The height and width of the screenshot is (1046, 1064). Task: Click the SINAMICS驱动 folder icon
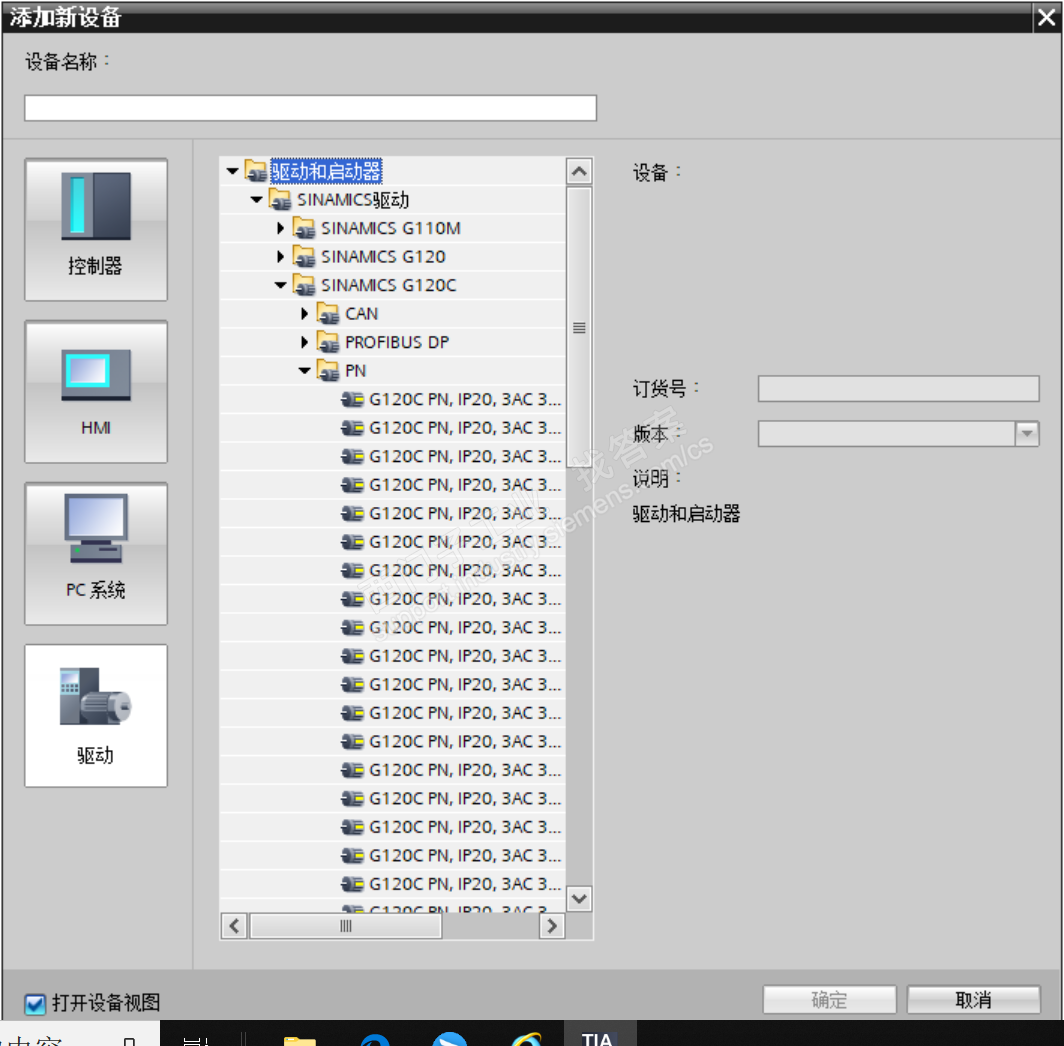280,200
